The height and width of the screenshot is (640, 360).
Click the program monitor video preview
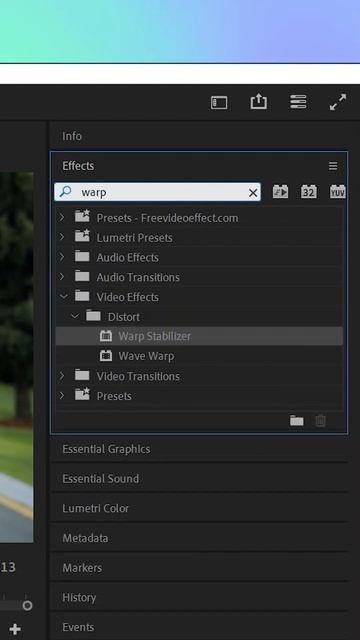point(16,357)
